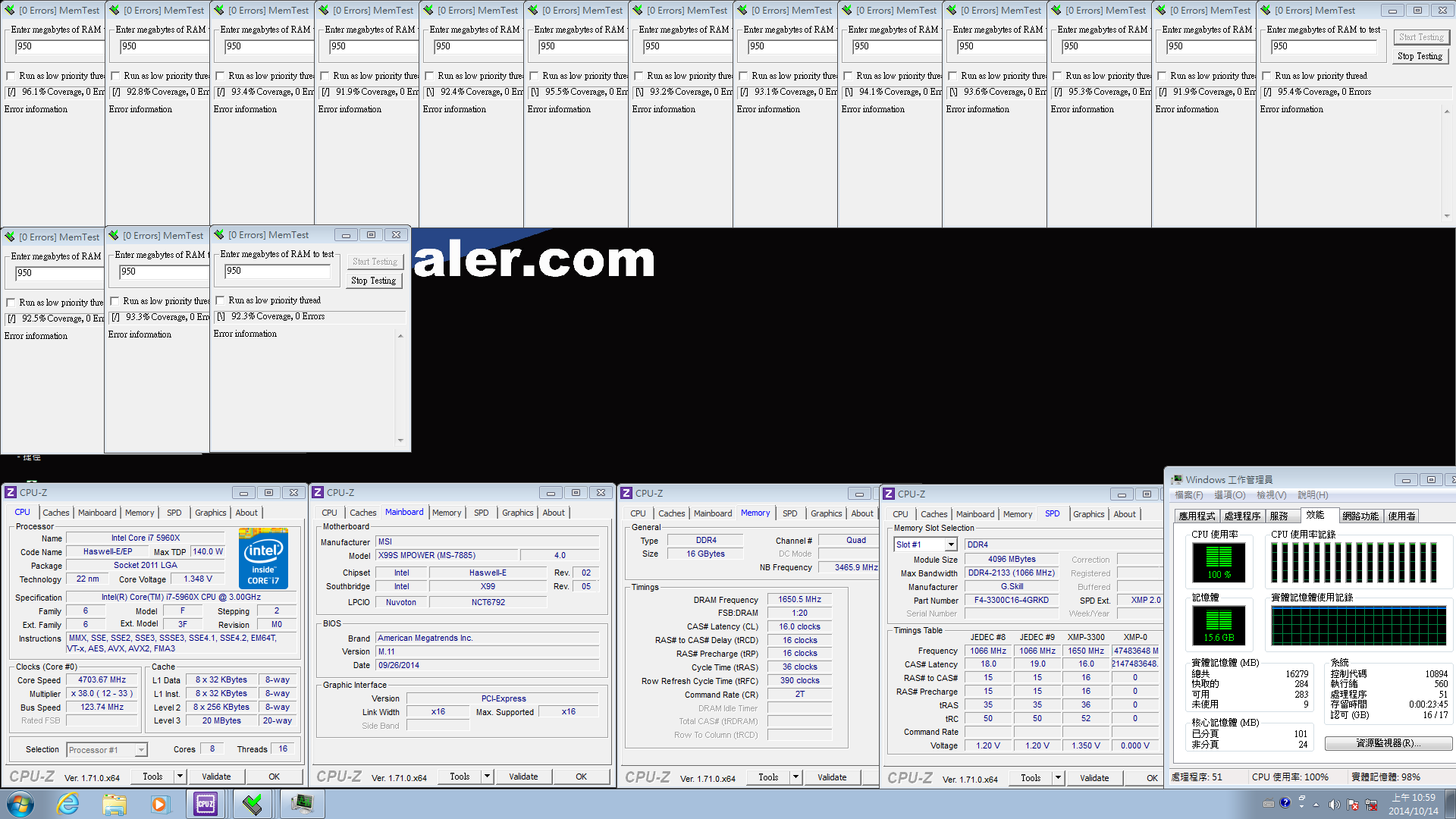Screen dimensions: 1456x819
Task: Enable low priority thread in 93.6% coverage MemTest
Action: click(x=952, y=76)
